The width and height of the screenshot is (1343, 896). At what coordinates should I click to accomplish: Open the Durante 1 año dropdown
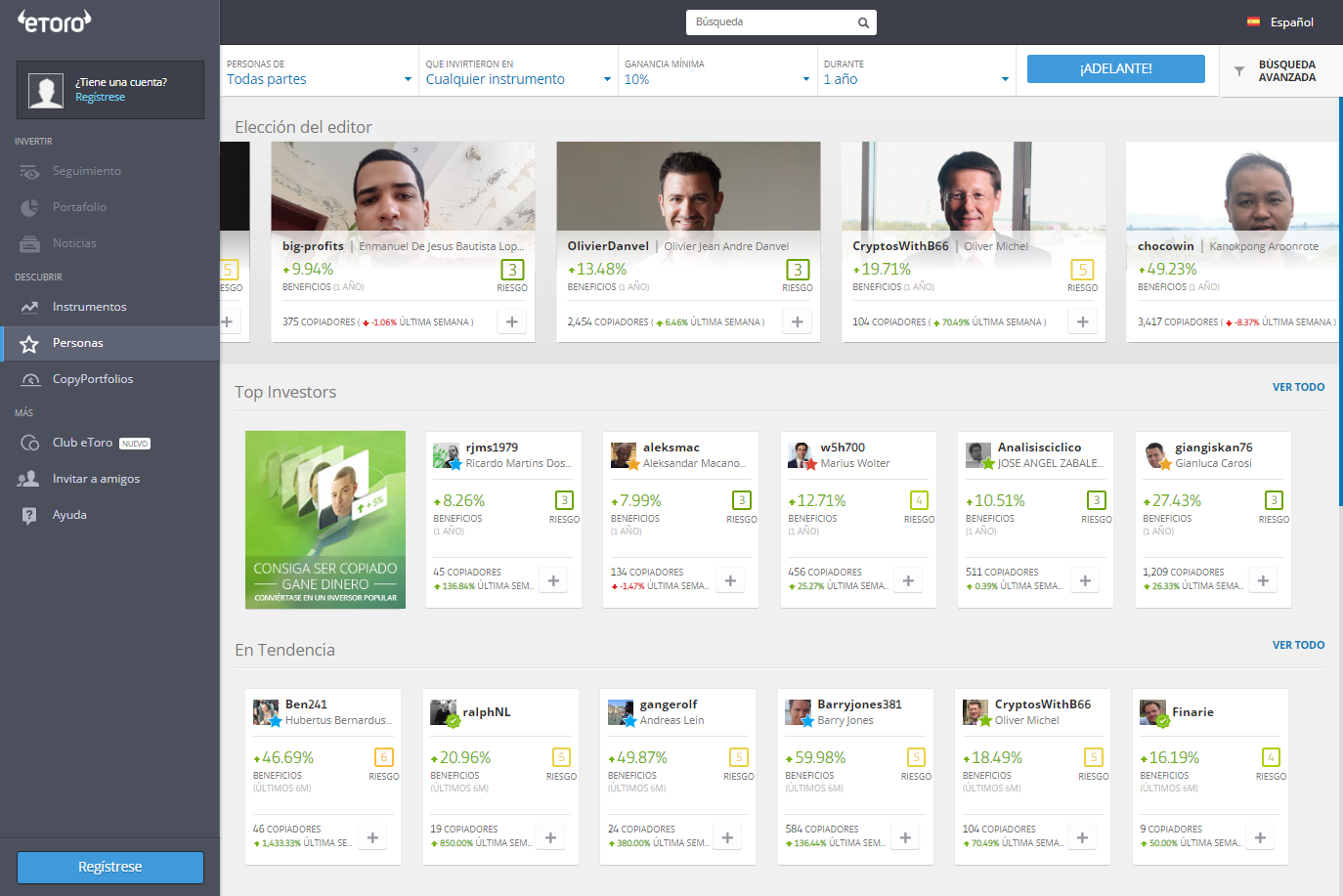pyautogui.click(x=917, y=71)
